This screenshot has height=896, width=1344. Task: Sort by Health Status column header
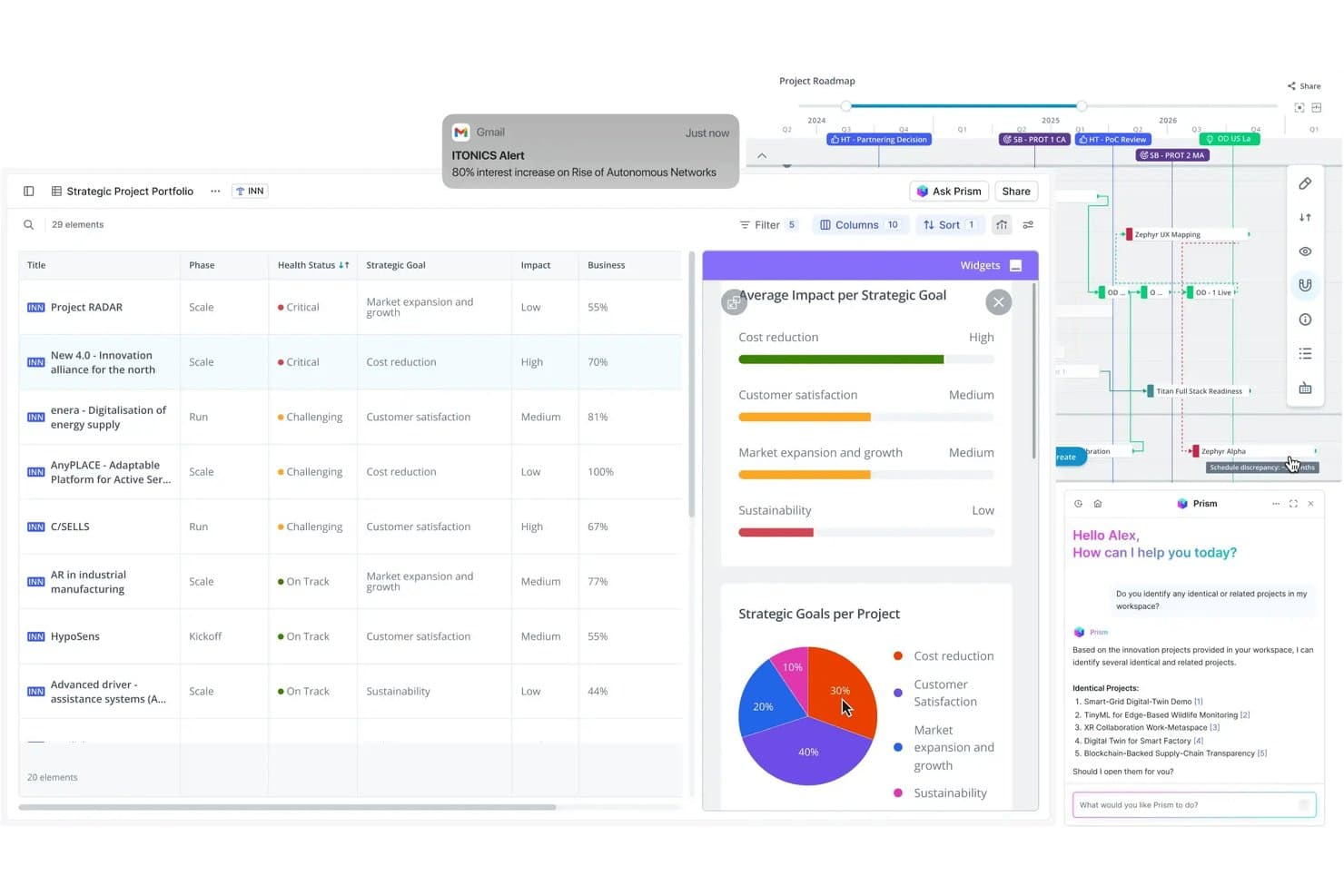[x=312, y=266]
